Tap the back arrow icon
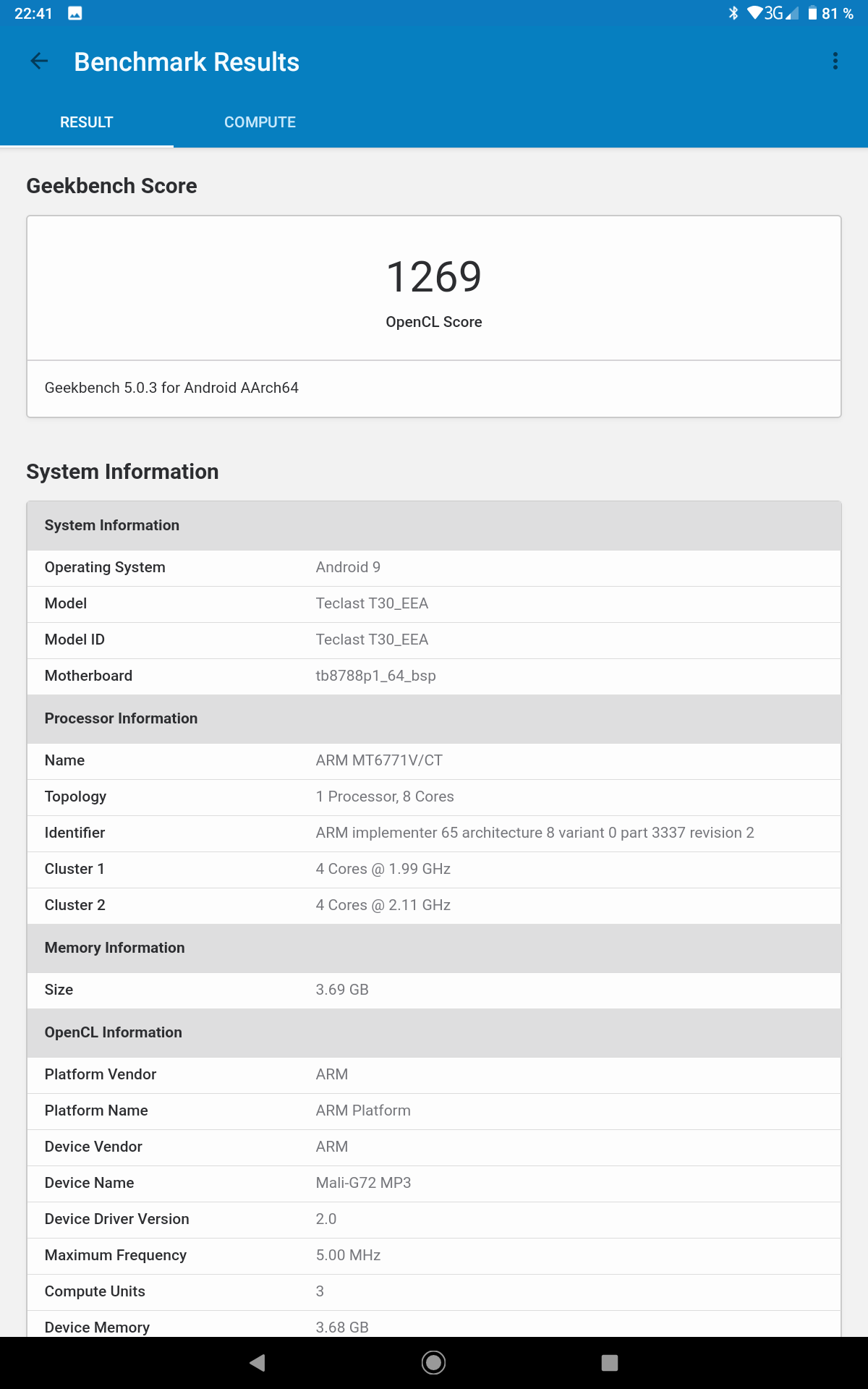This screenshot has width=868, height=1389. point(39,61)
